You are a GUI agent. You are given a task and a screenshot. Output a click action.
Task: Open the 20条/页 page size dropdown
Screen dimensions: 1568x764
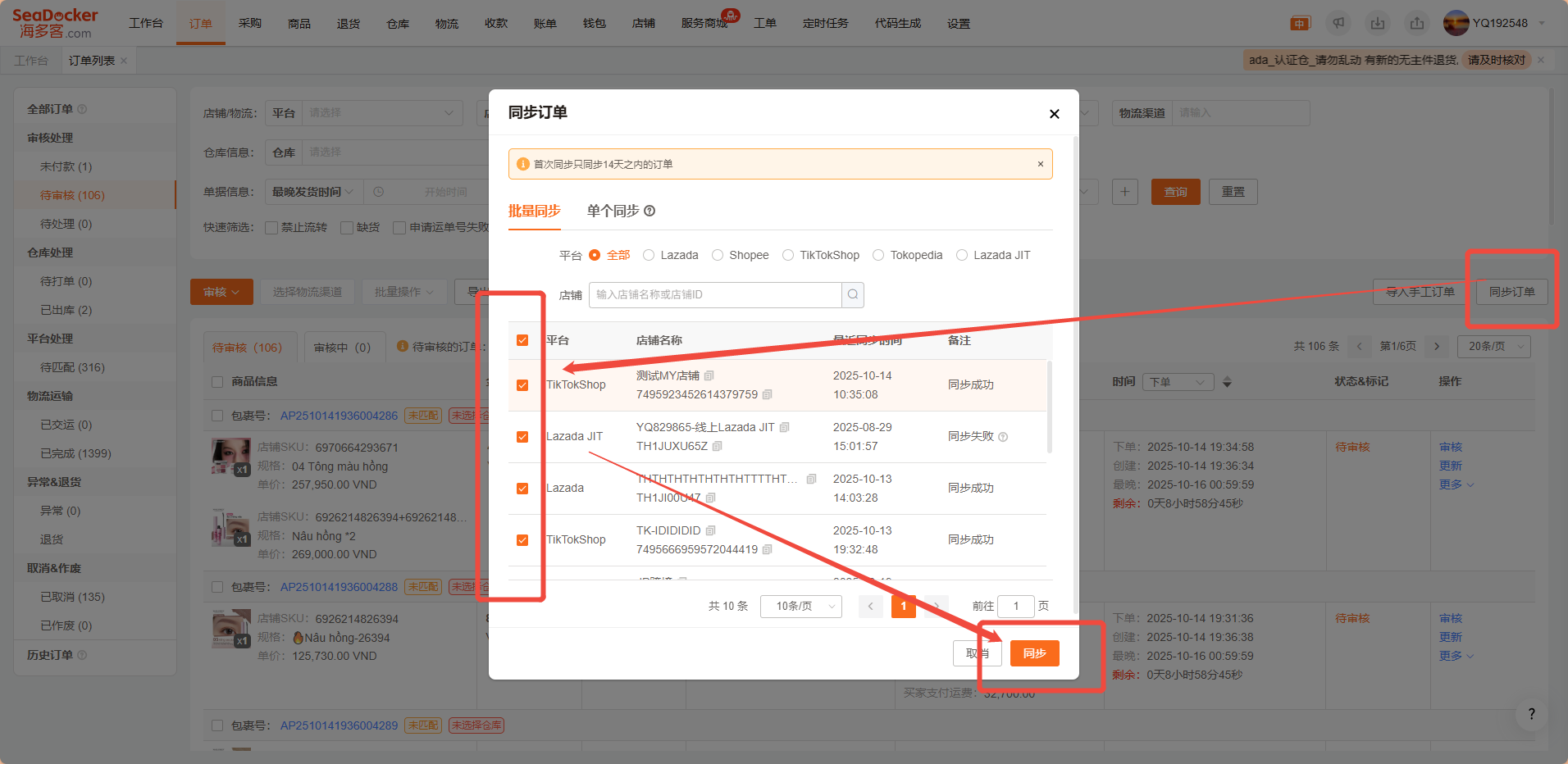(1493, 347)
